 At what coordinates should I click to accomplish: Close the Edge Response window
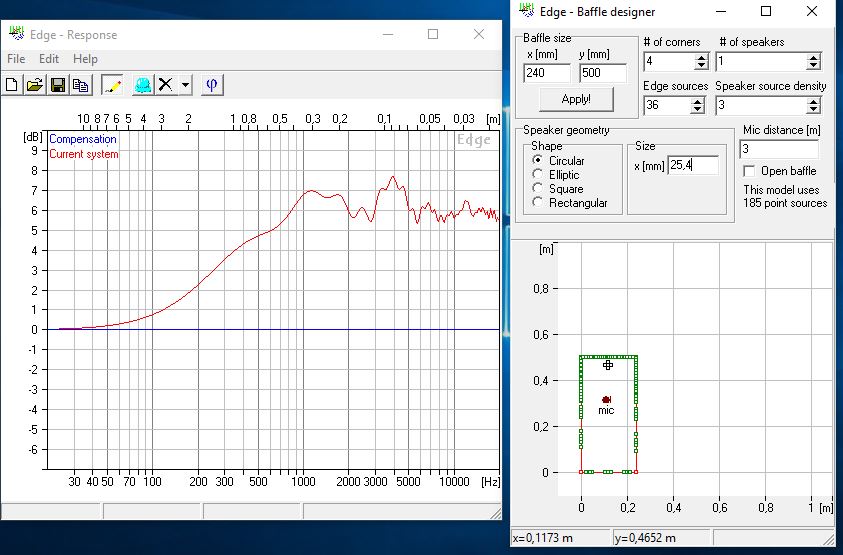click(478, 34)
